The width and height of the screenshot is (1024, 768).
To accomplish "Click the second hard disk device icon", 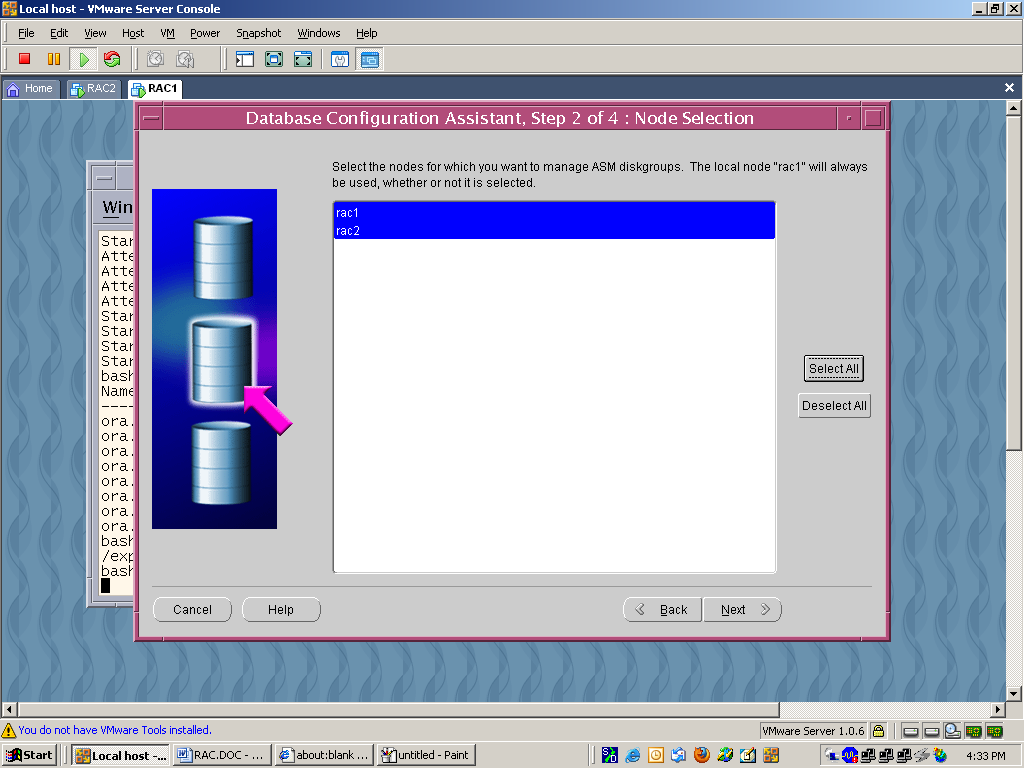I will [932, 731].
